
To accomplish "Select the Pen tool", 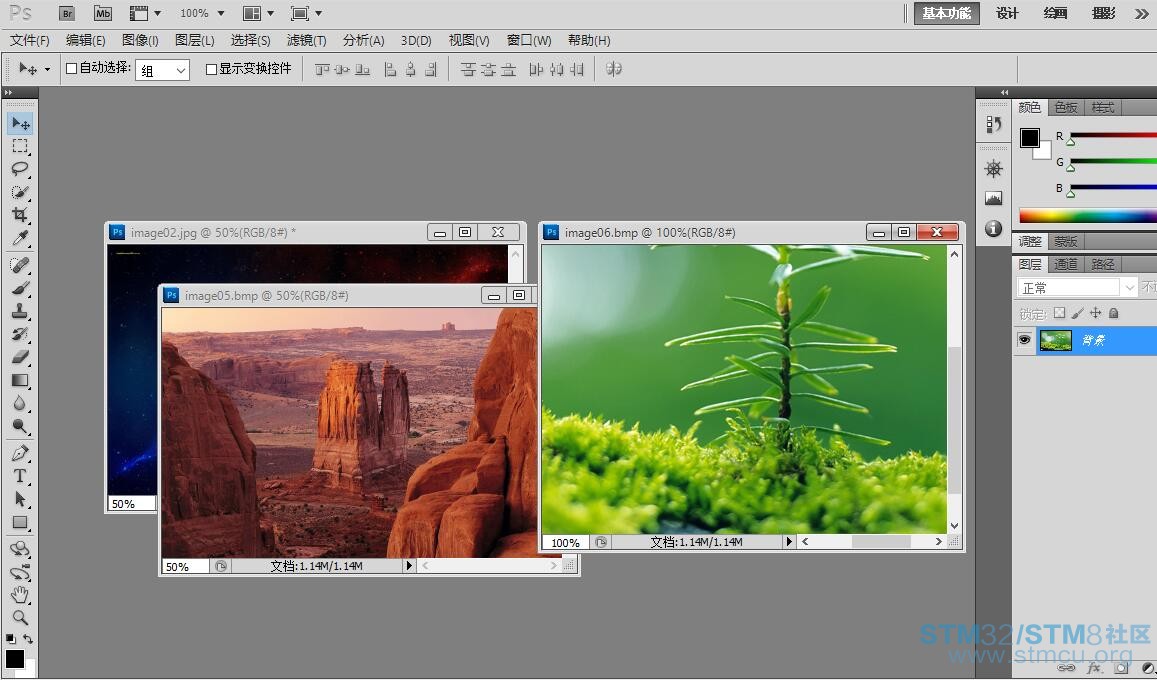I will click(20, 453).
